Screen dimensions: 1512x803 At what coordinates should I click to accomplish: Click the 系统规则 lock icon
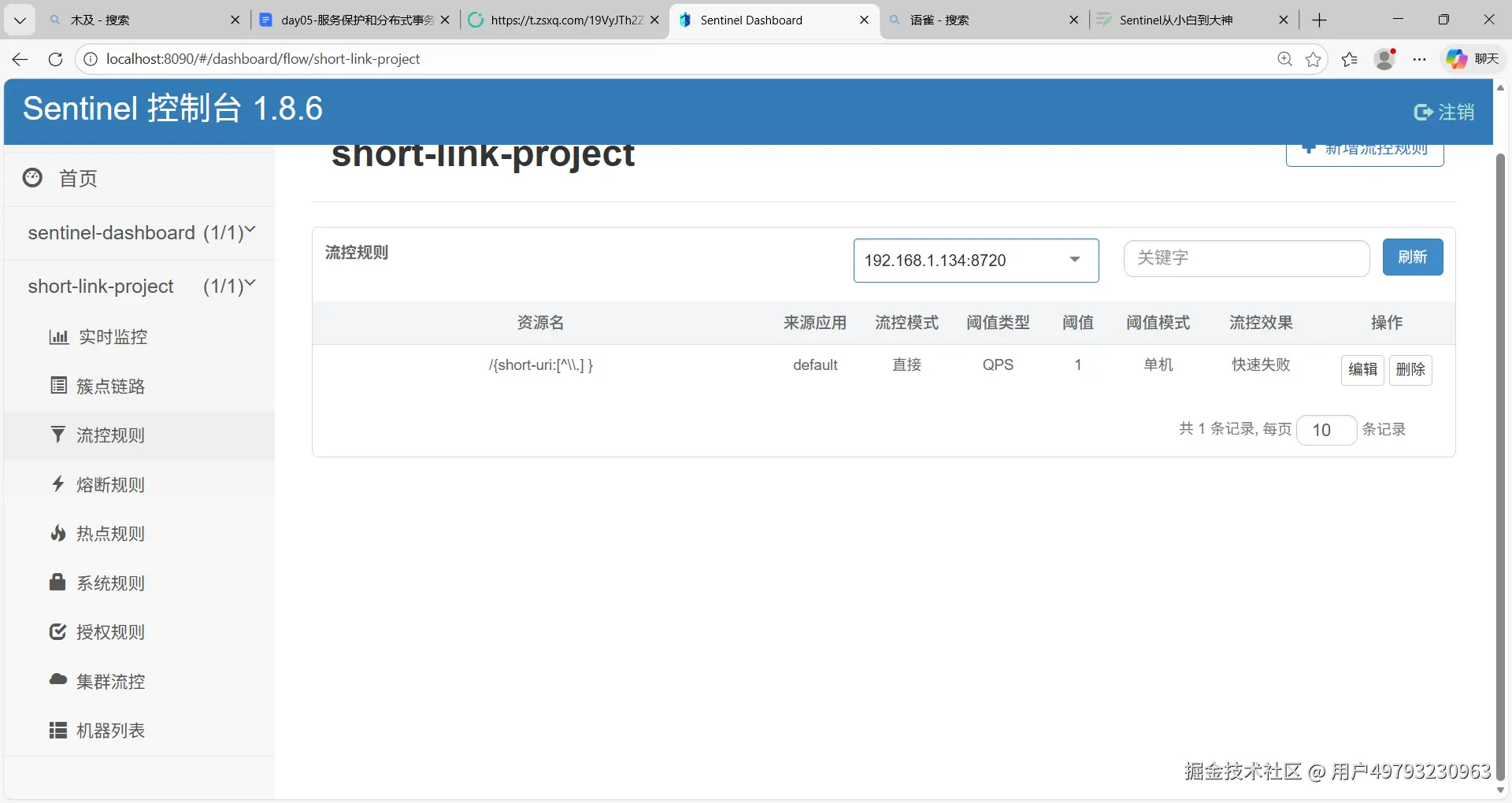[57, 583]
